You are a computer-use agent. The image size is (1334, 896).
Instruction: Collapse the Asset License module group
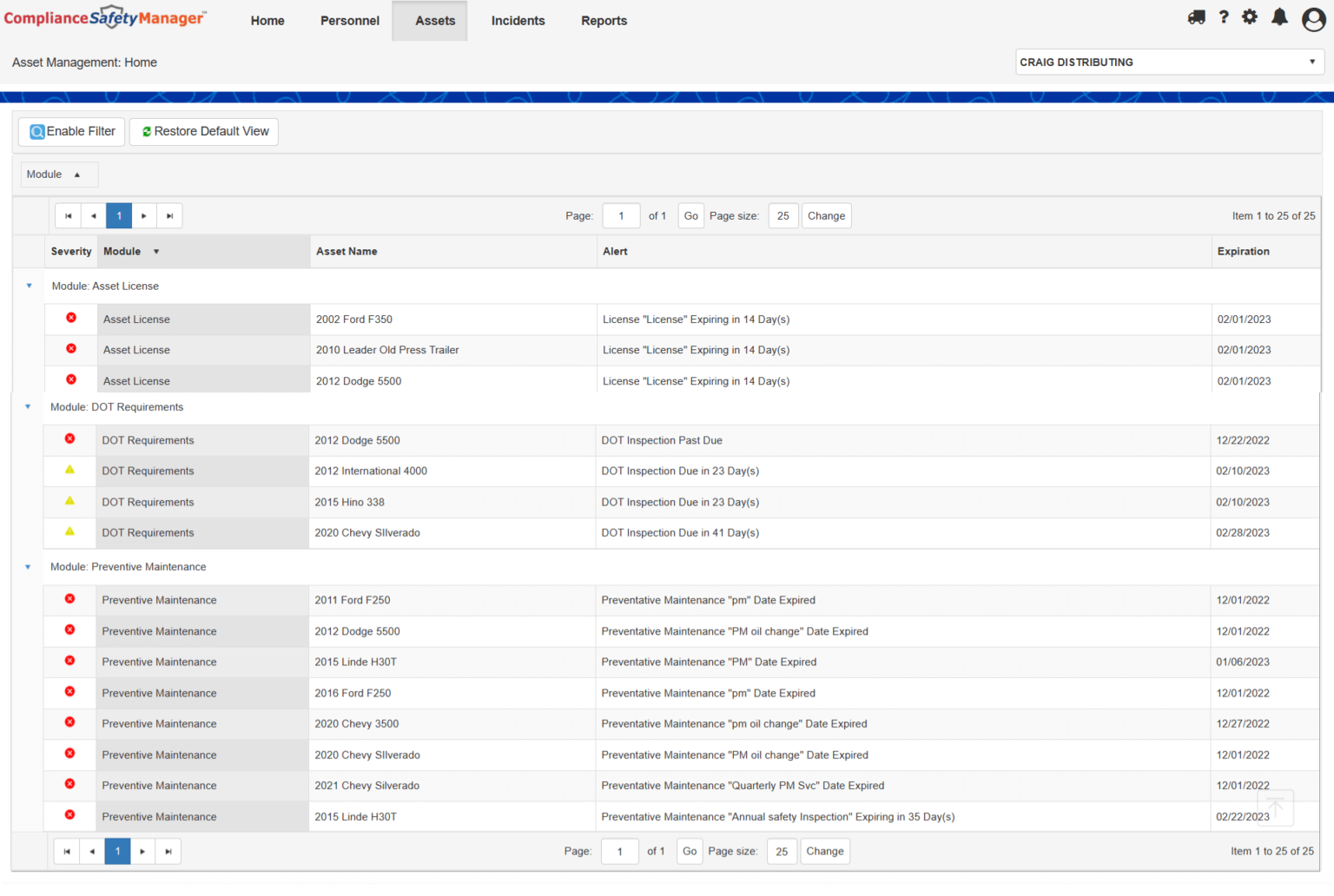coord(29,286)
